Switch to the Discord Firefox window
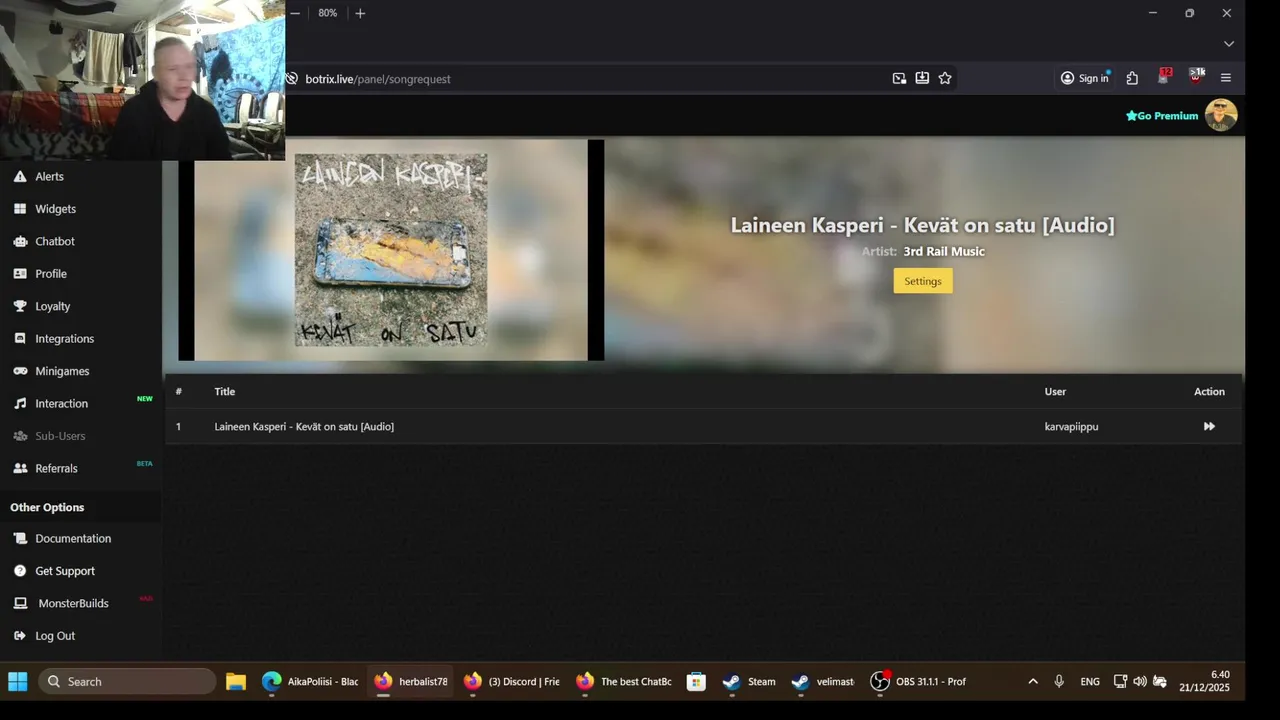1280x720 pixels. [512, 682]
